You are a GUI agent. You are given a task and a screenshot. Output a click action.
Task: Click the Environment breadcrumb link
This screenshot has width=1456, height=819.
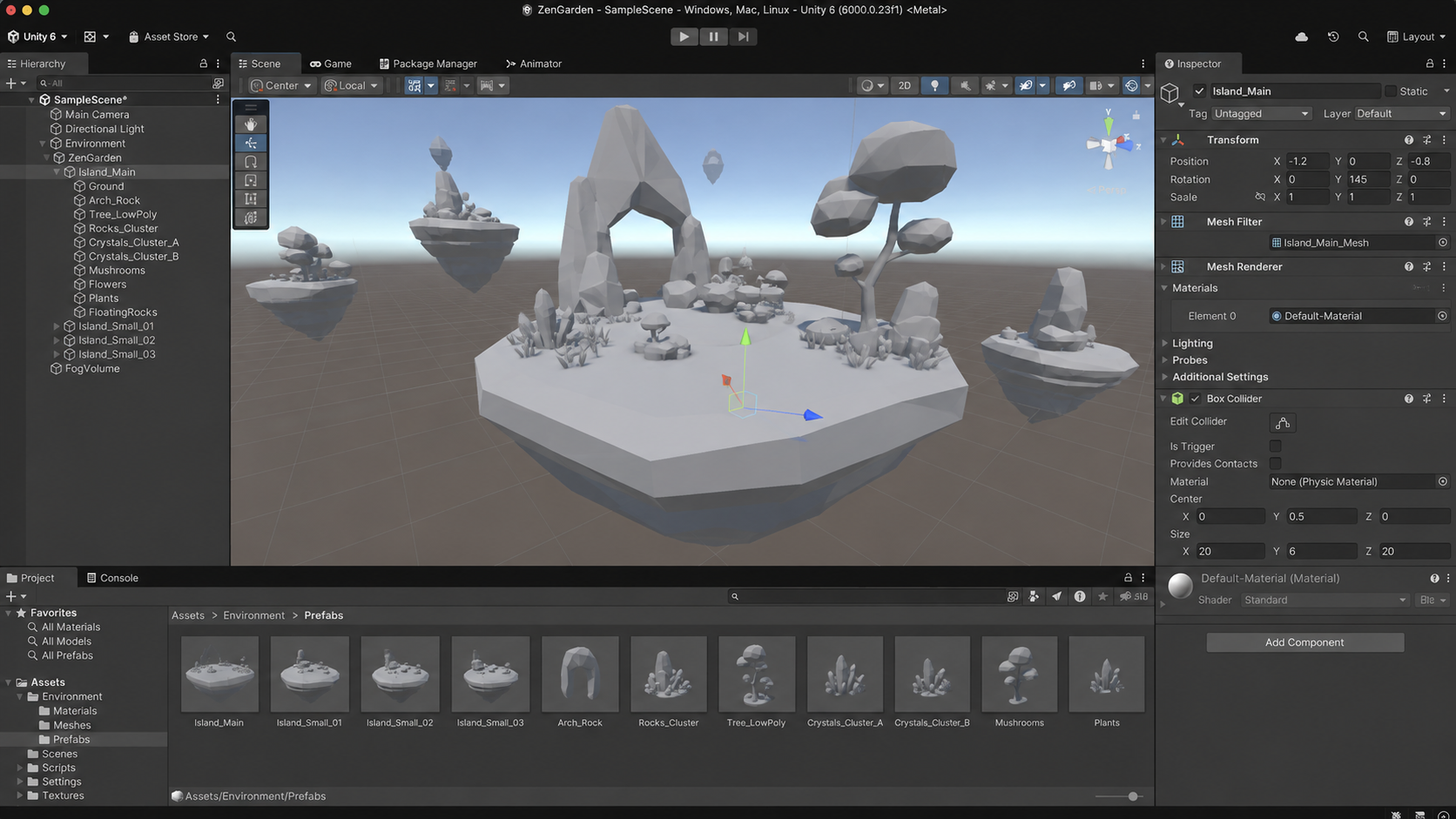pos(253,615)
